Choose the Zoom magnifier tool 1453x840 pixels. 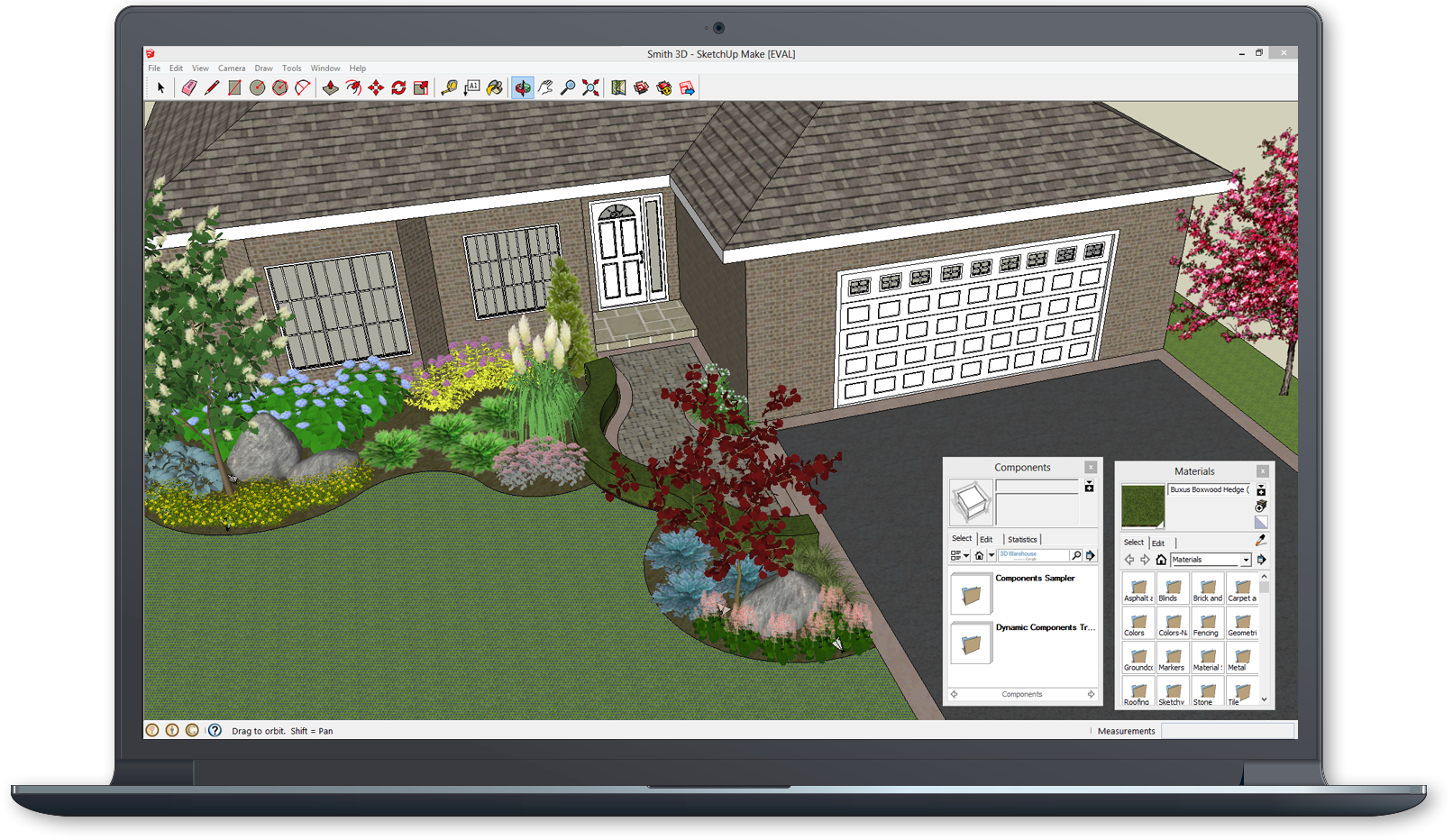click(568, 87)
